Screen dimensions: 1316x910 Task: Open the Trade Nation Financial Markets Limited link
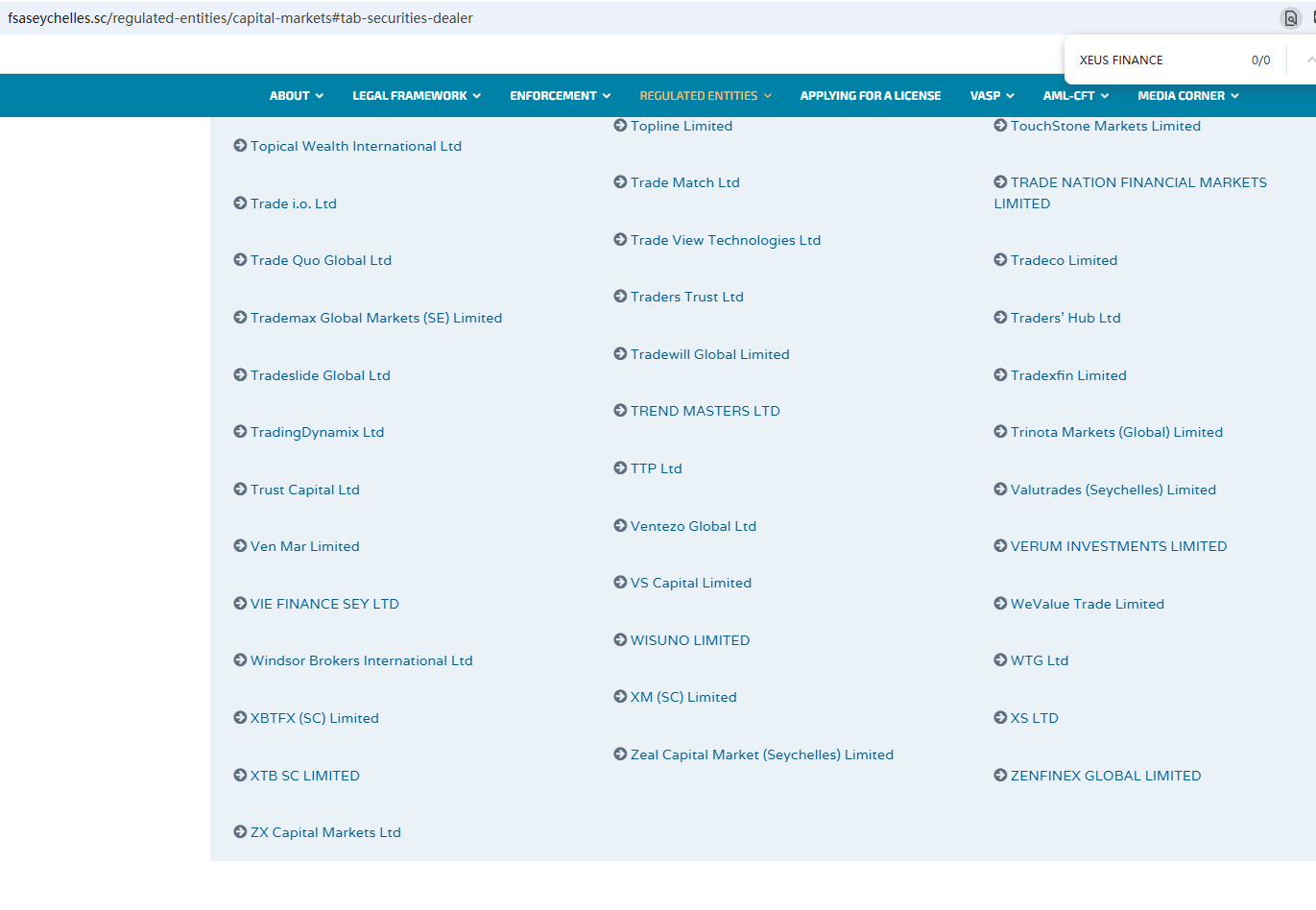[x=1137, y=183]
